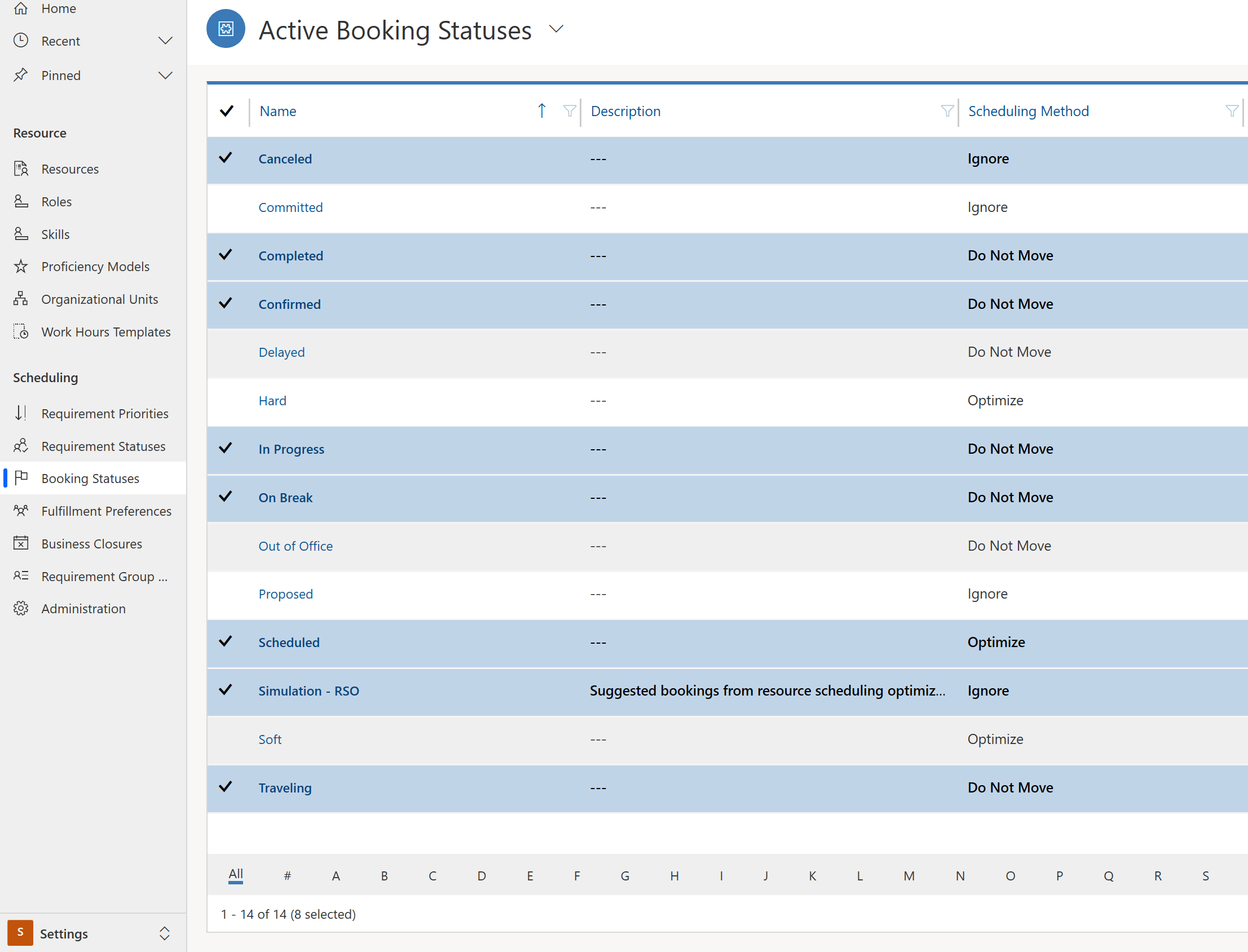Click the Roles sidebar icon

pos(21,201)
